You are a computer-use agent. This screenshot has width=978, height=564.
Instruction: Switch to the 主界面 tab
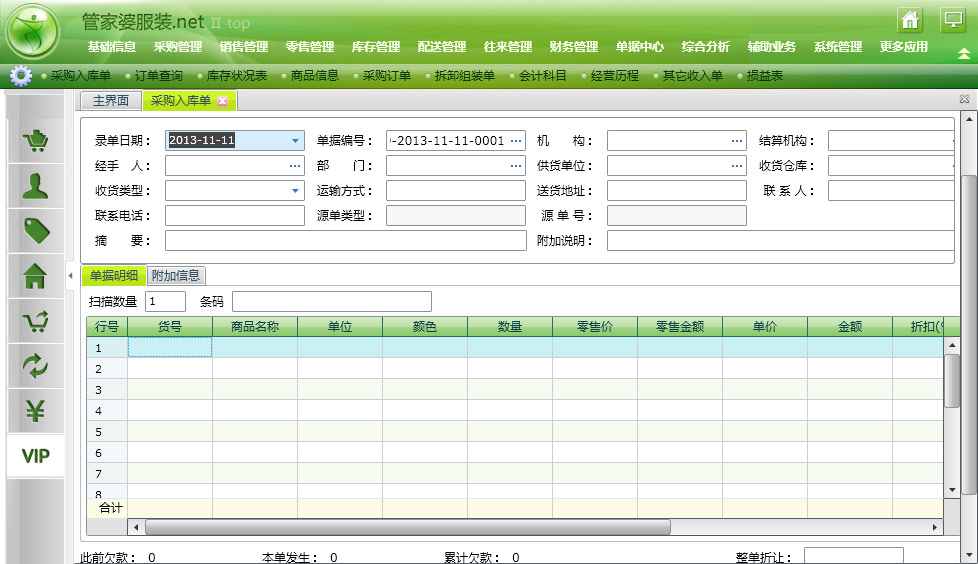(111, 101)
